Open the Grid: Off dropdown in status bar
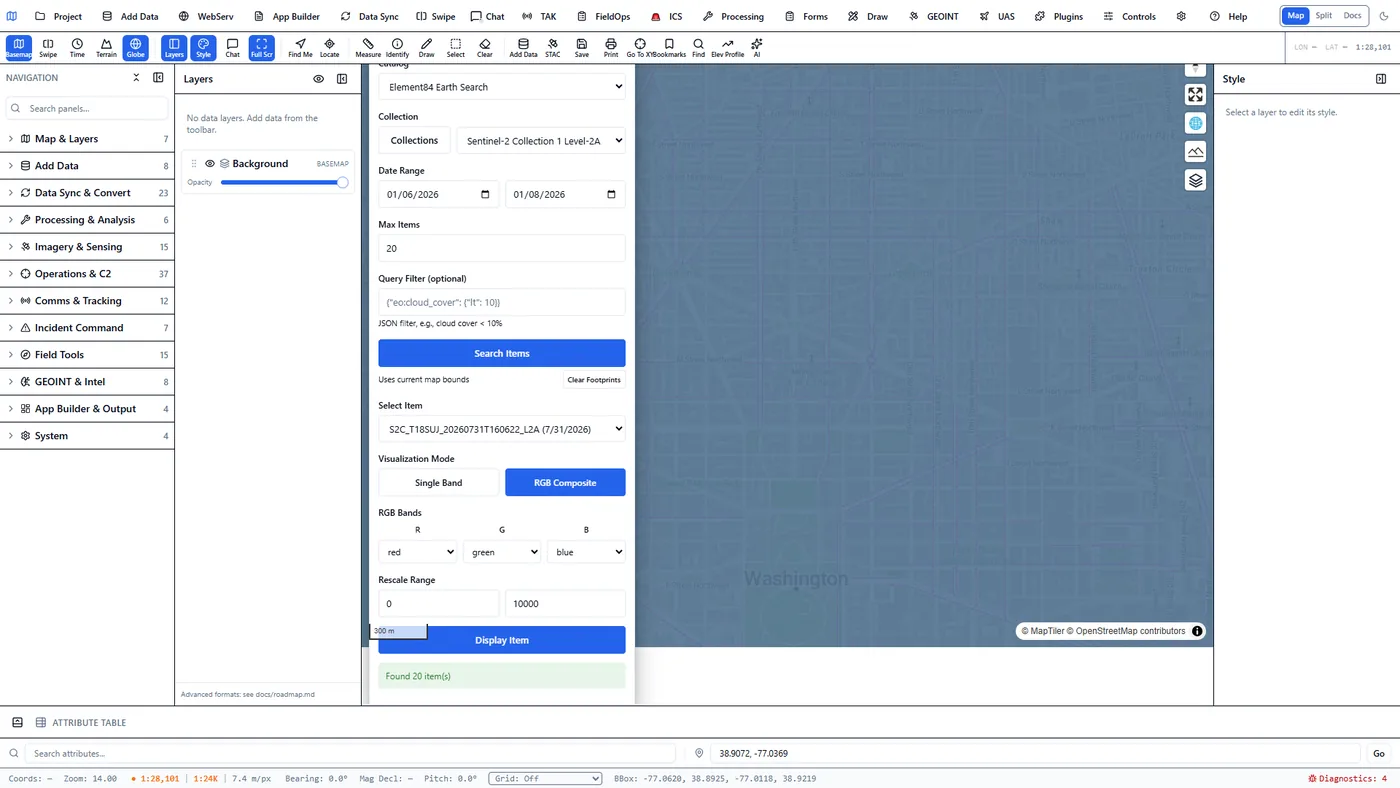Screen dimensions: 1400x788 click(545, 778)
